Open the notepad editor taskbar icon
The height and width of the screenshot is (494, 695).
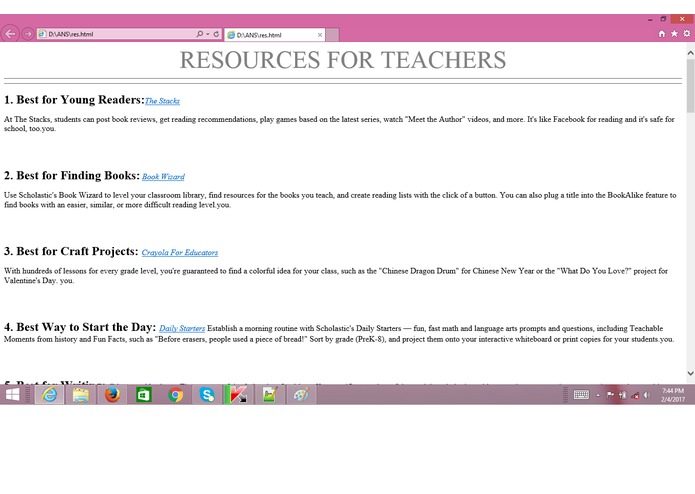(x=269, y=394)
